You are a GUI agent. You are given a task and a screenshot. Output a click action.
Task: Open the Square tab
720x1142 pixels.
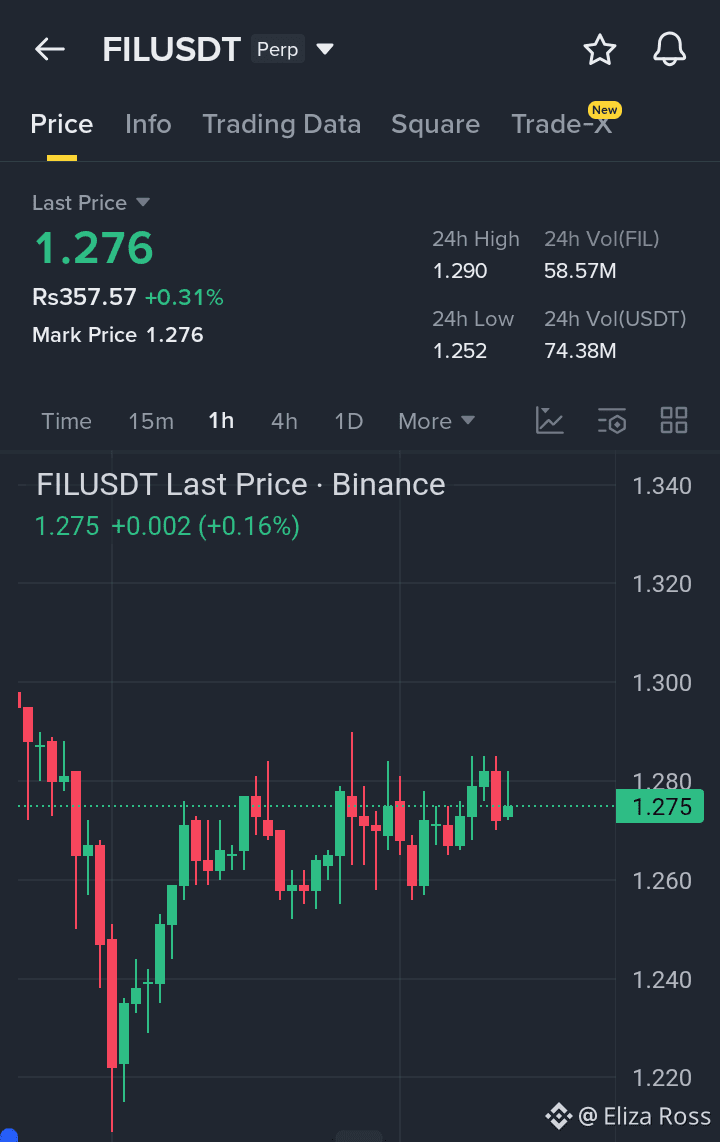435,124
